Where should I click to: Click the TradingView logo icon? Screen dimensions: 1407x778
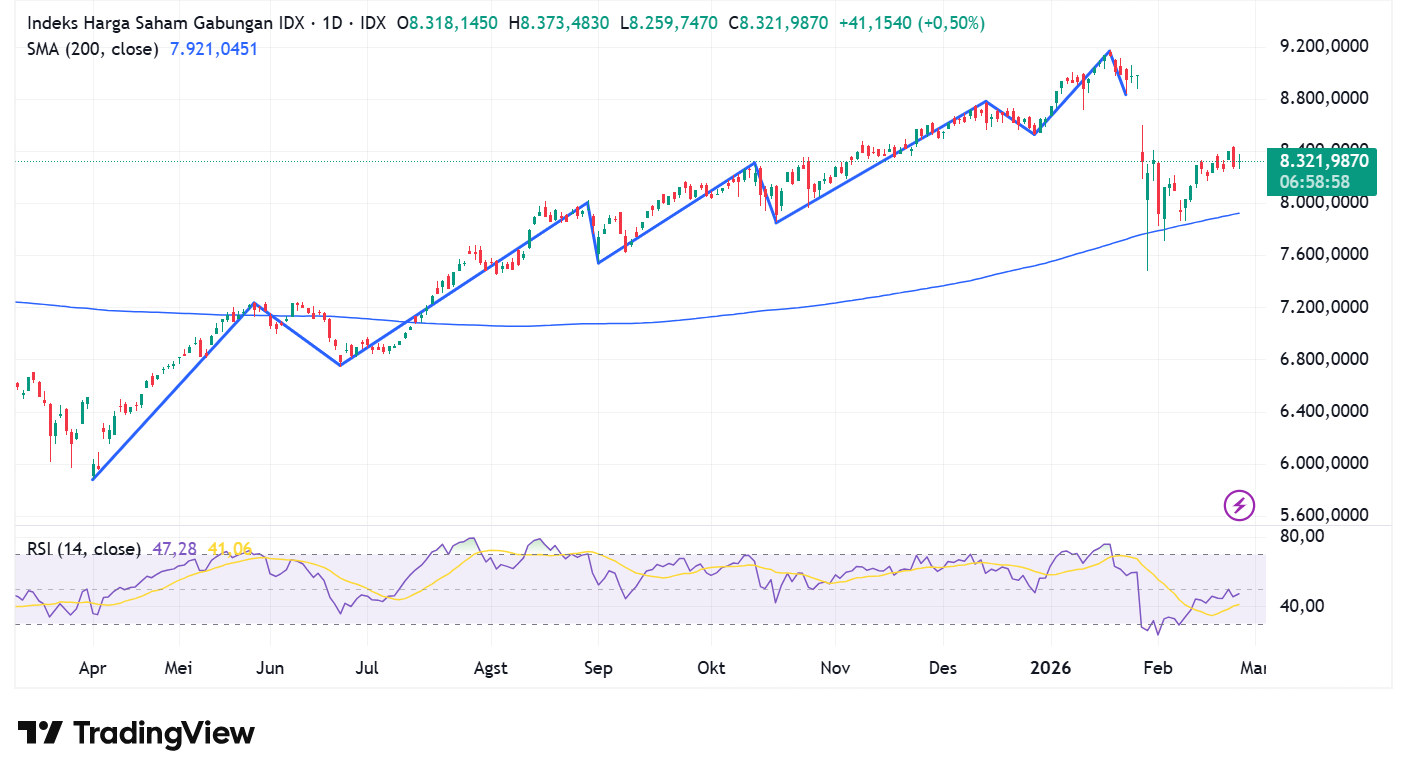(40, 733)
